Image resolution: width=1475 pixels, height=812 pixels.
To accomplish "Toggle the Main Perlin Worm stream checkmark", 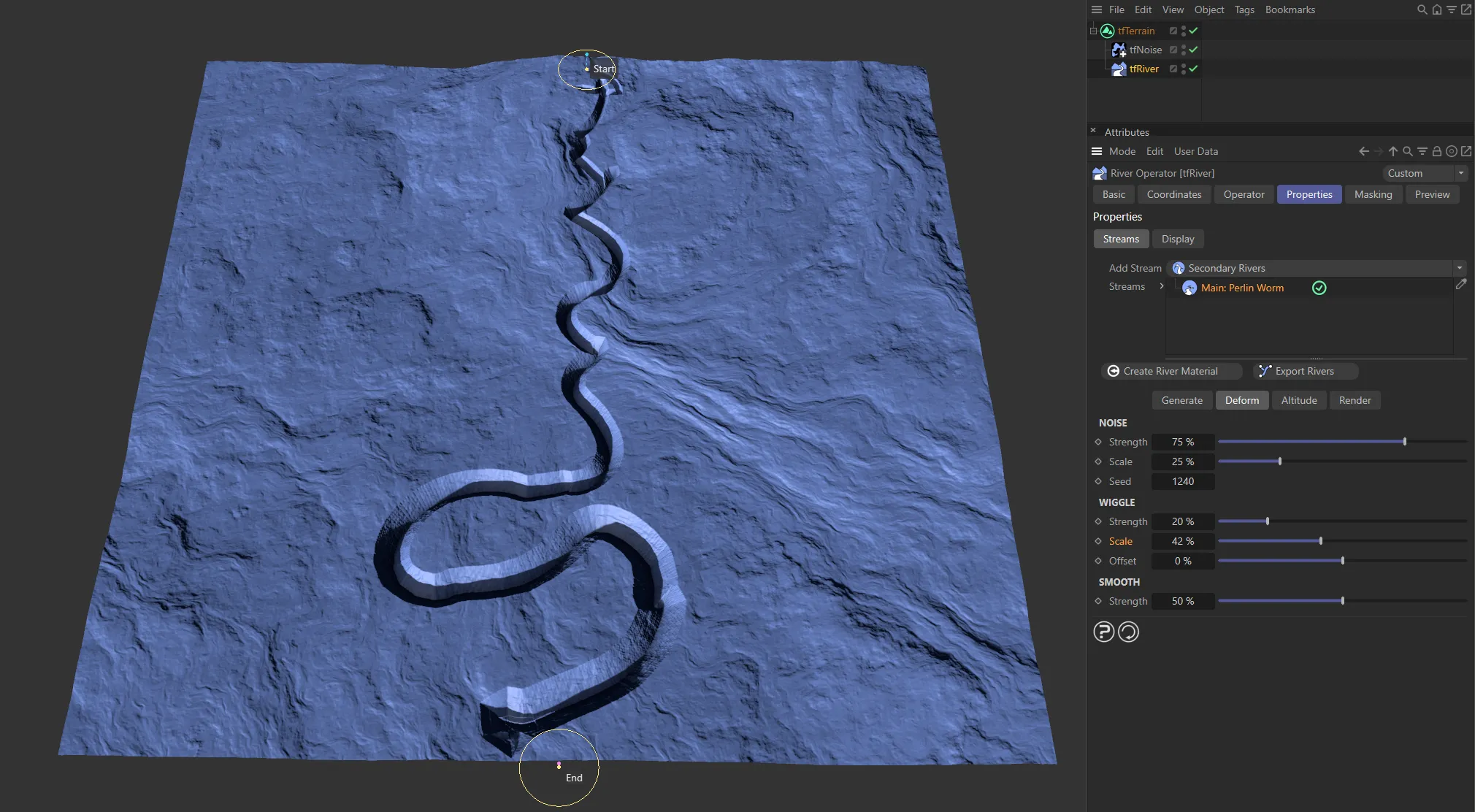I will (x=1318, y=288).
